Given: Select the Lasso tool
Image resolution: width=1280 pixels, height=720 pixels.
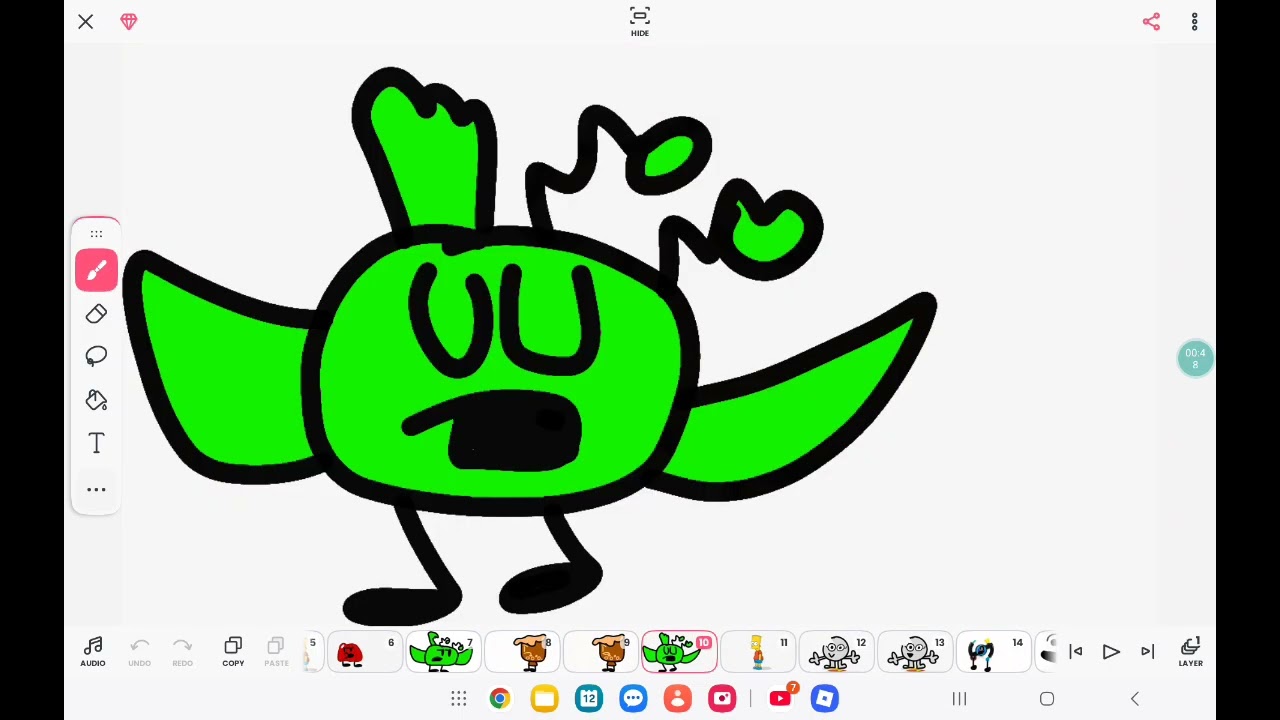Looking at the screenshot, I should coord(96,357).
